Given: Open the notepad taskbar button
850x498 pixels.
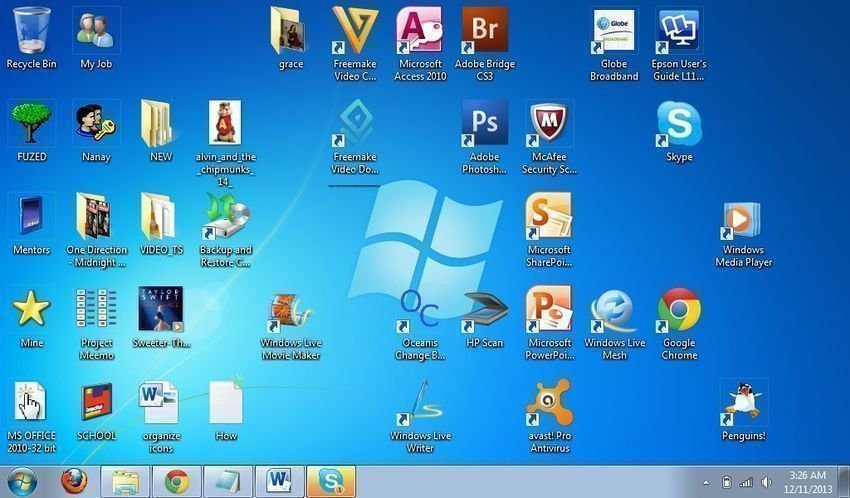Looking at the screenshot, I should tap(228, 482).
